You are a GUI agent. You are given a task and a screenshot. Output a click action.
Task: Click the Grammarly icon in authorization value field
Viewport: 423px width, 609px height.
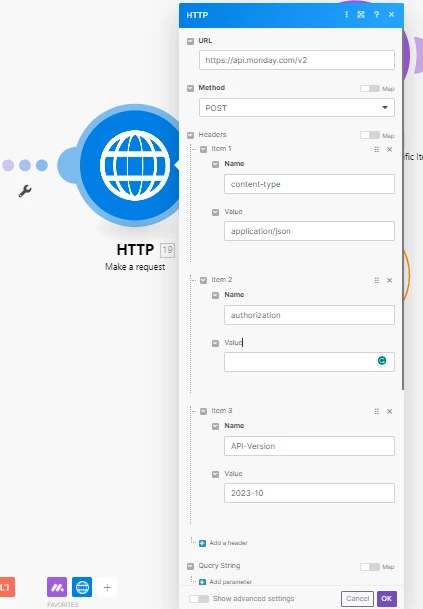(382, 361)
